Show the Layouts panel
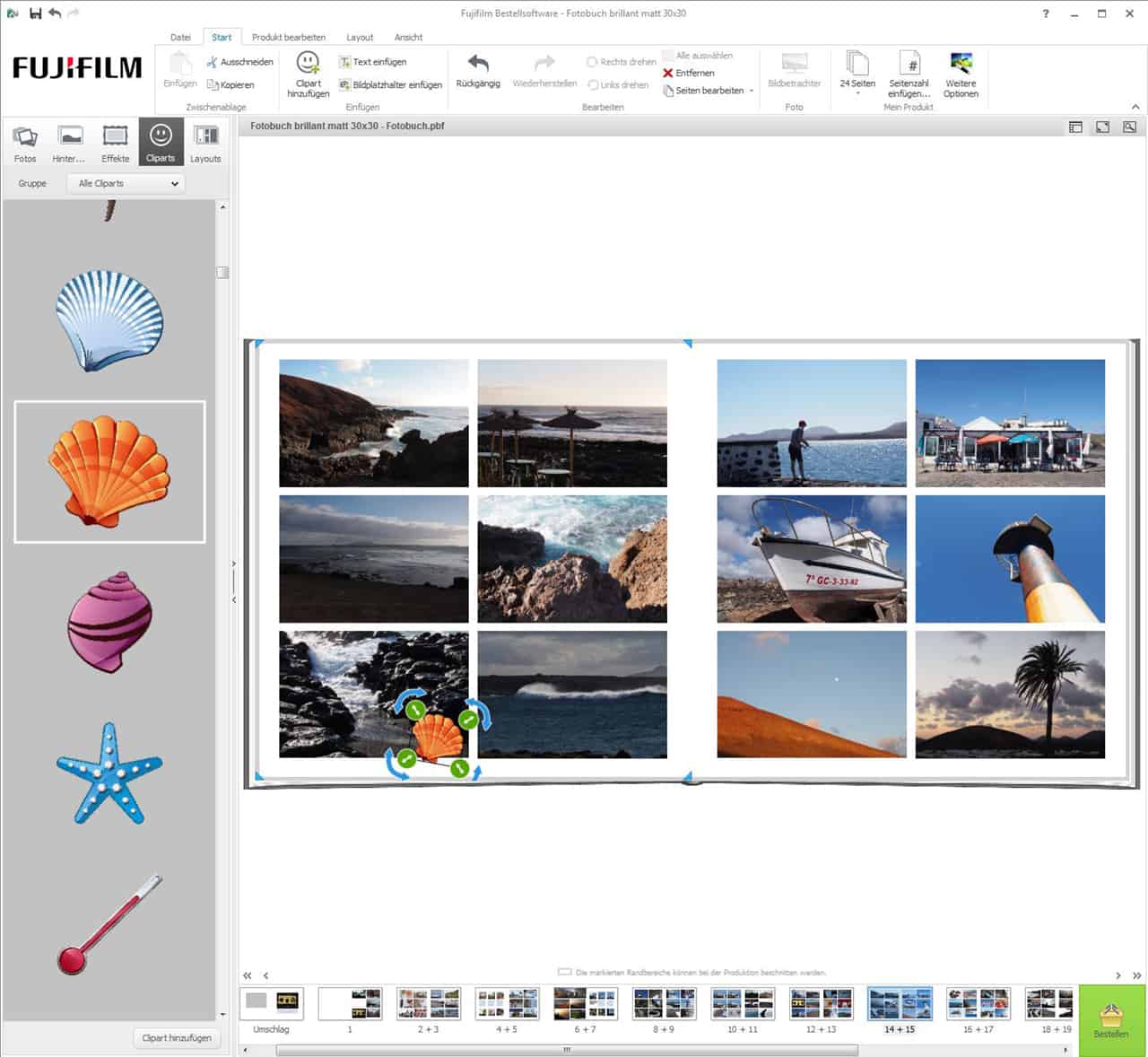1148x1057 pixels. coord(205,143)
